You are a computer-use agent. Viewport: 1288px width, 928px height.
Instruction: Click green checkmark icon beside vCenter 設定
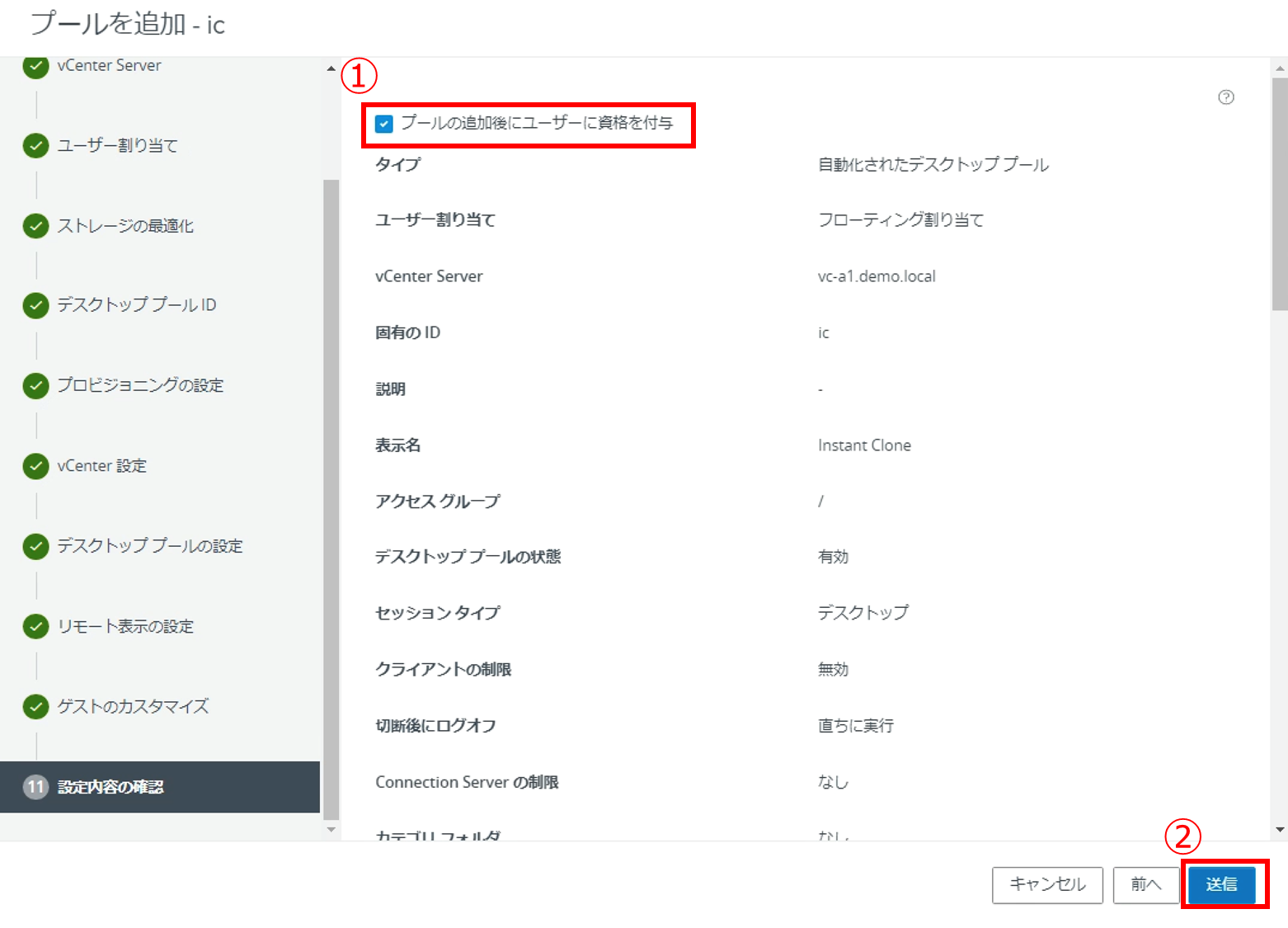[35, 466]
